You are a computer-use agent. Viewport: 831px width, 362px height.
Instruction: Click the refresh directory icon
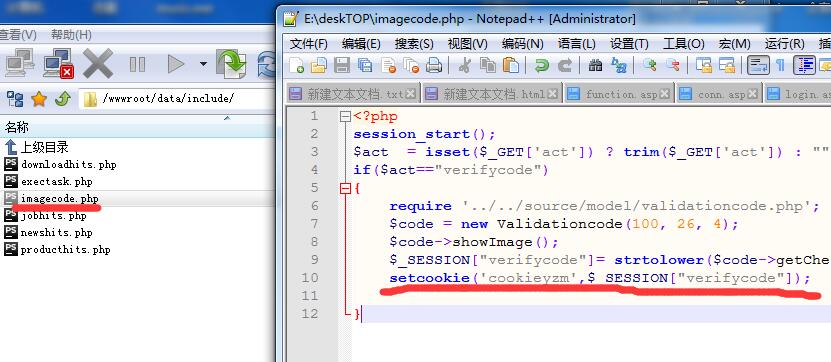point(266,64)
